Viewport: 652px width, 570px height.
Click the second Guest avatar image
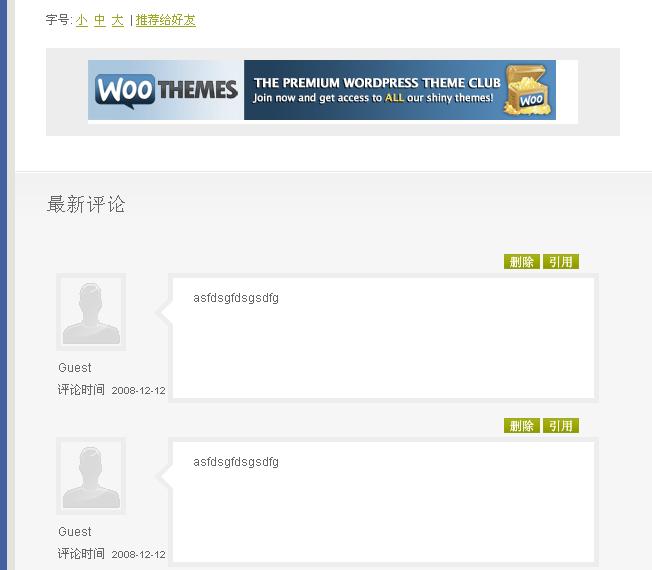[91, 476]
